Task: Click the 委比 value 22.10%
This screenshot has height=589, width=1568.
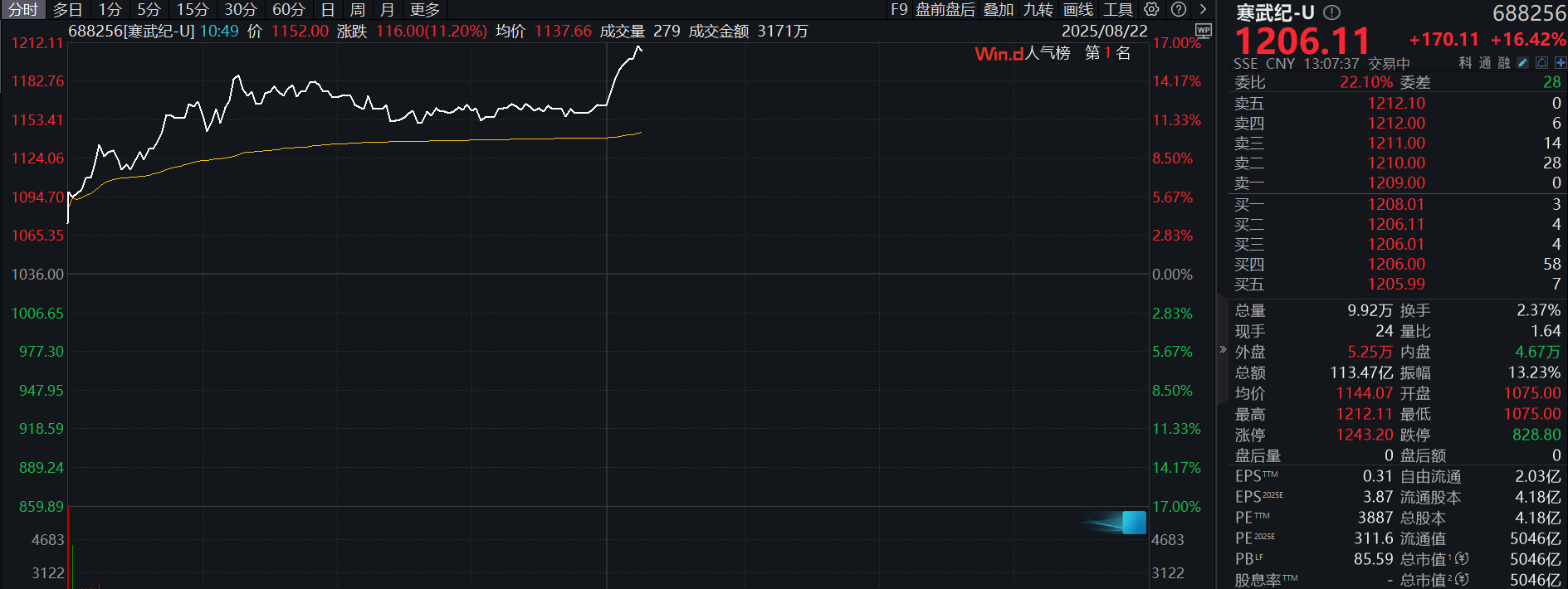Action: (1366, 82)
